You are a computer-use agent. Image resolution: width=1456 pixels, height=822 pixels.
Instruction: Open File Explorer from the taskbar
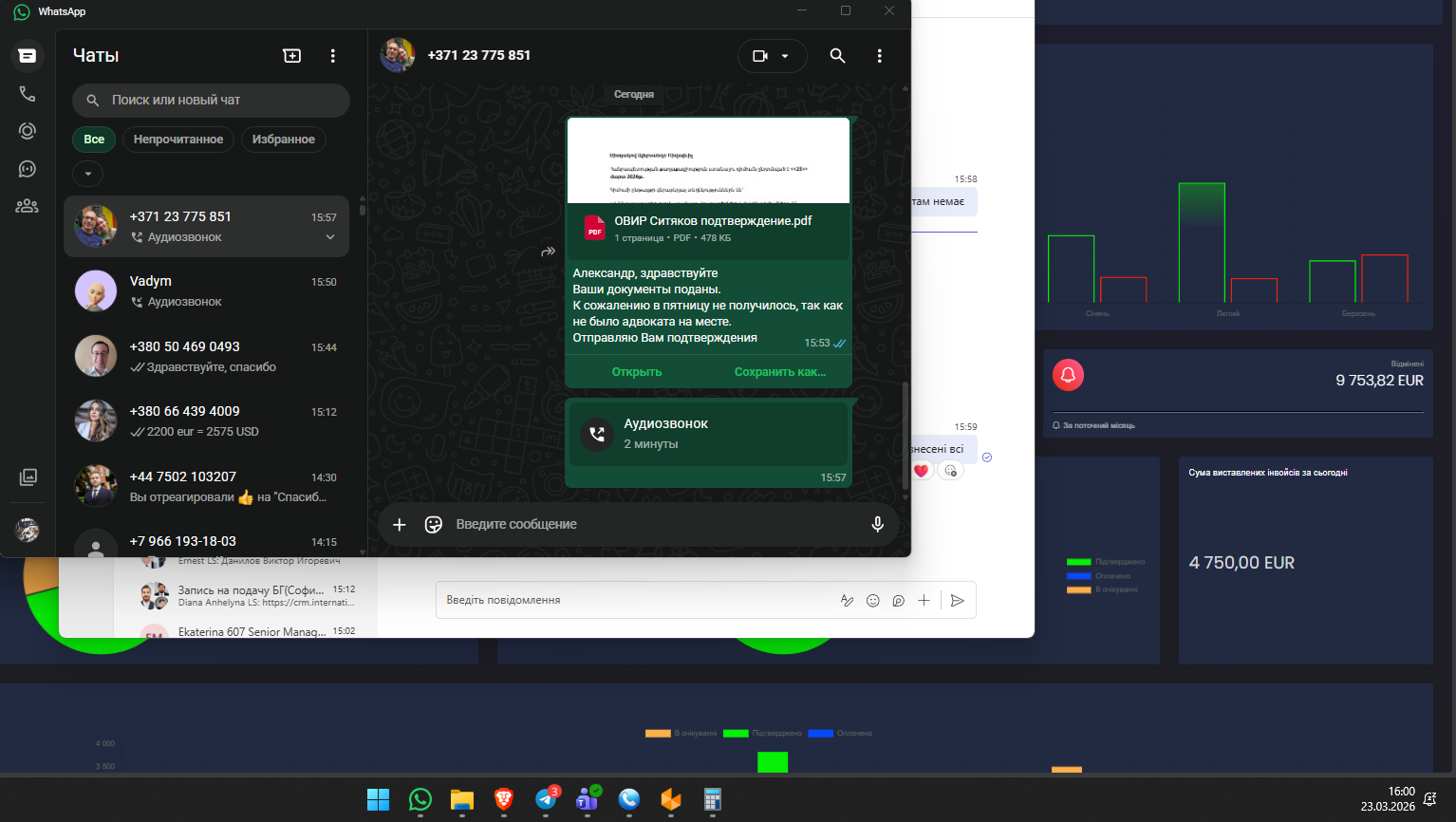tap(462, 800)
